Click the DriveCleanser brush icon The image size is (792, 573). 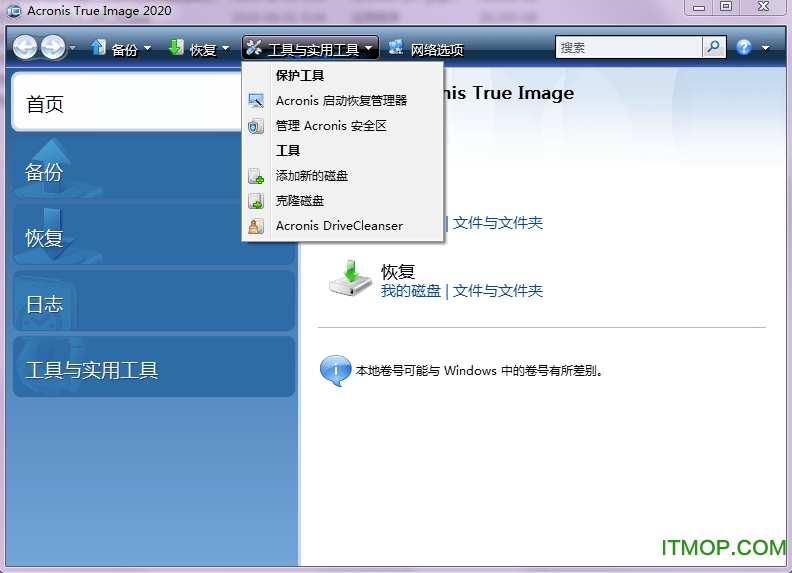pos(256,226)
